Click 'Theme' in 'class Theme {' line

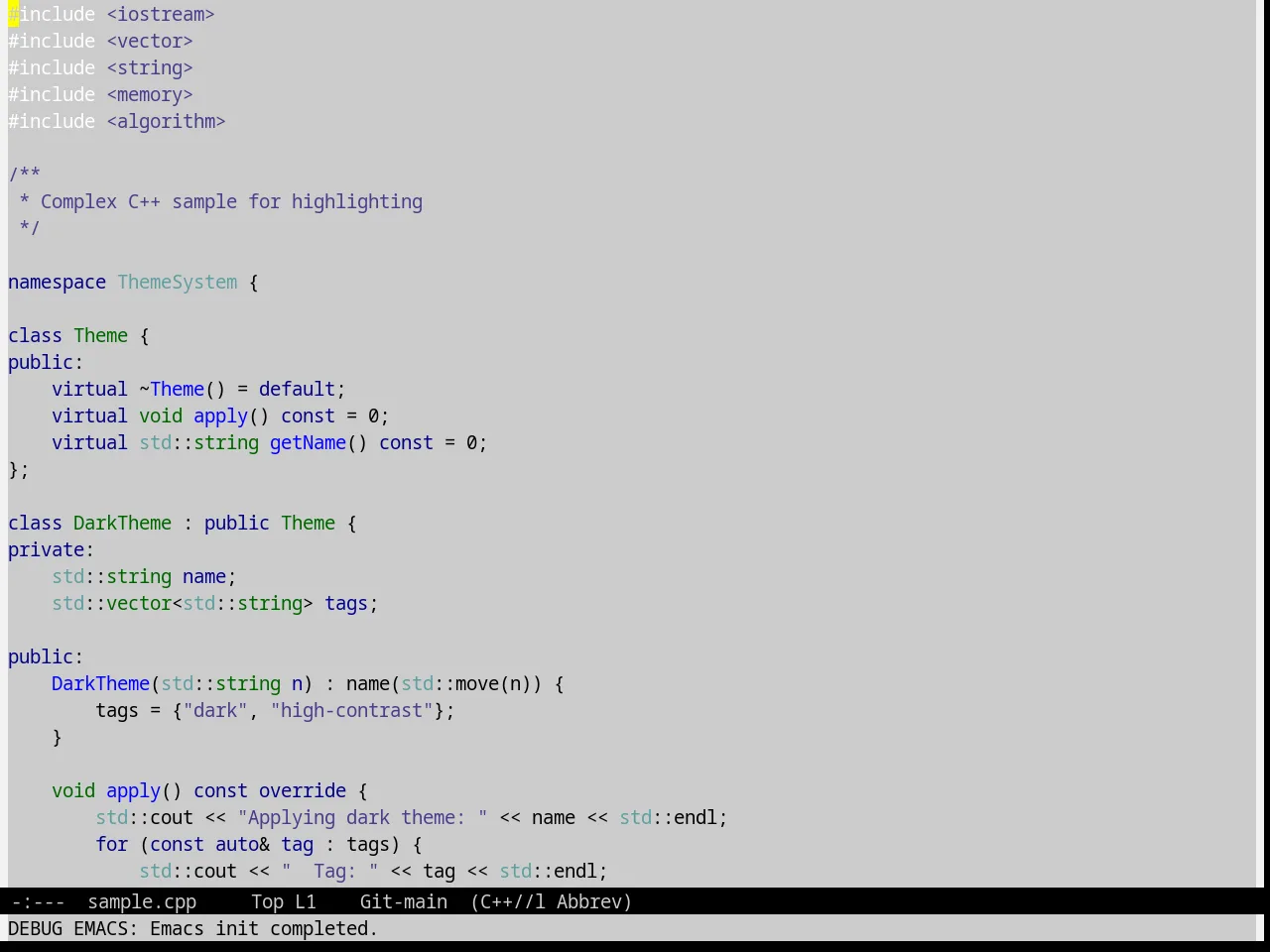[100, 335]
